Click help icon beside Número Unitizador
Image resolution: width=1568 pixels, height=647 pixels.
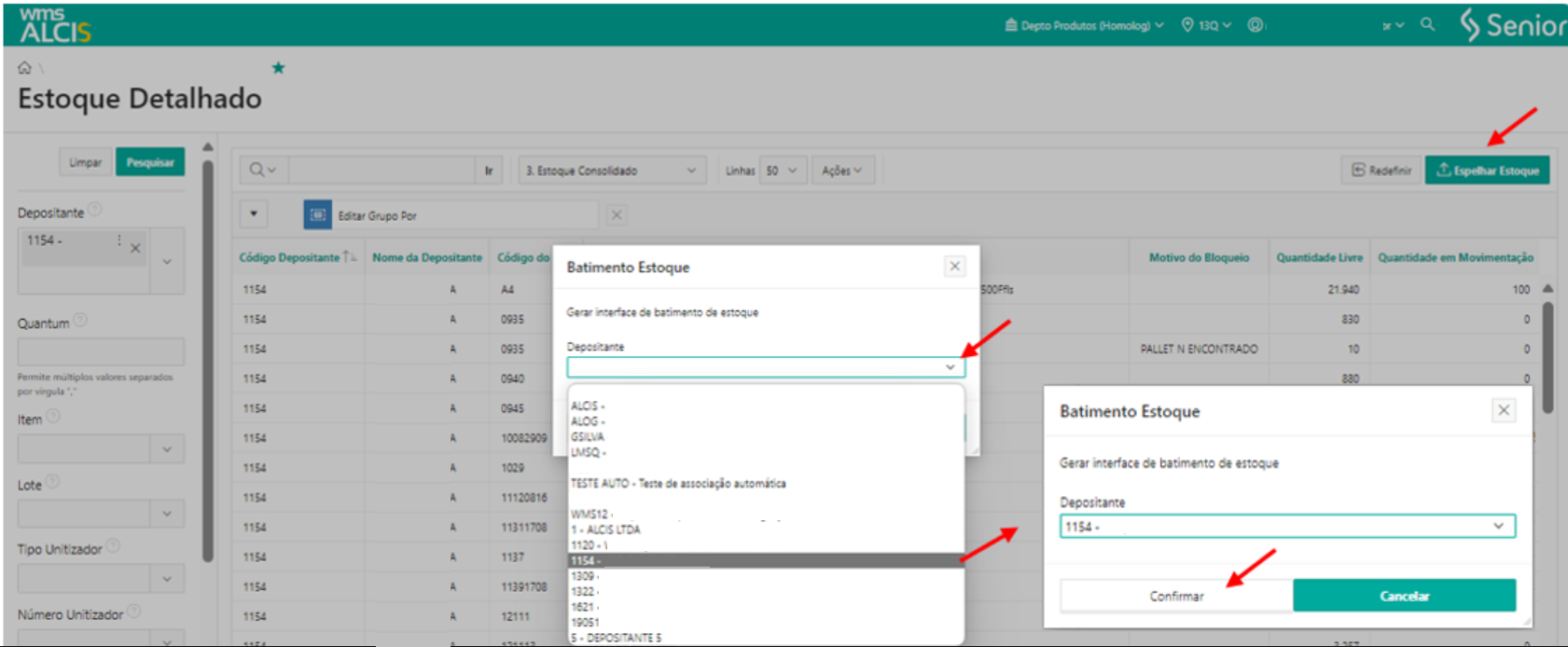[133, 611]
